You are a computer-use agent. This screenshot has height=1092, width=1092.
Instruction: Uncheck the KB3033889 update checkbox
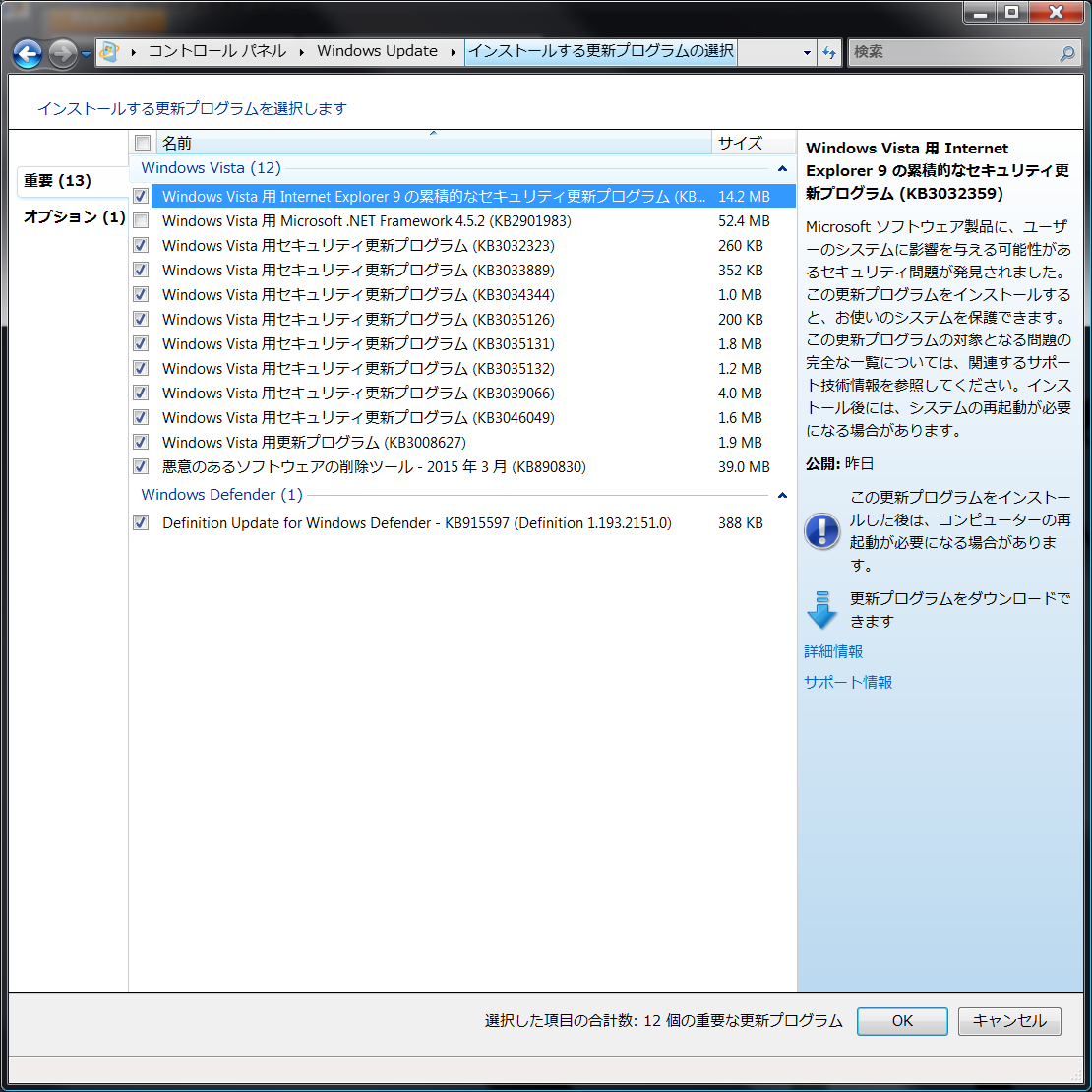click(141, 270)
